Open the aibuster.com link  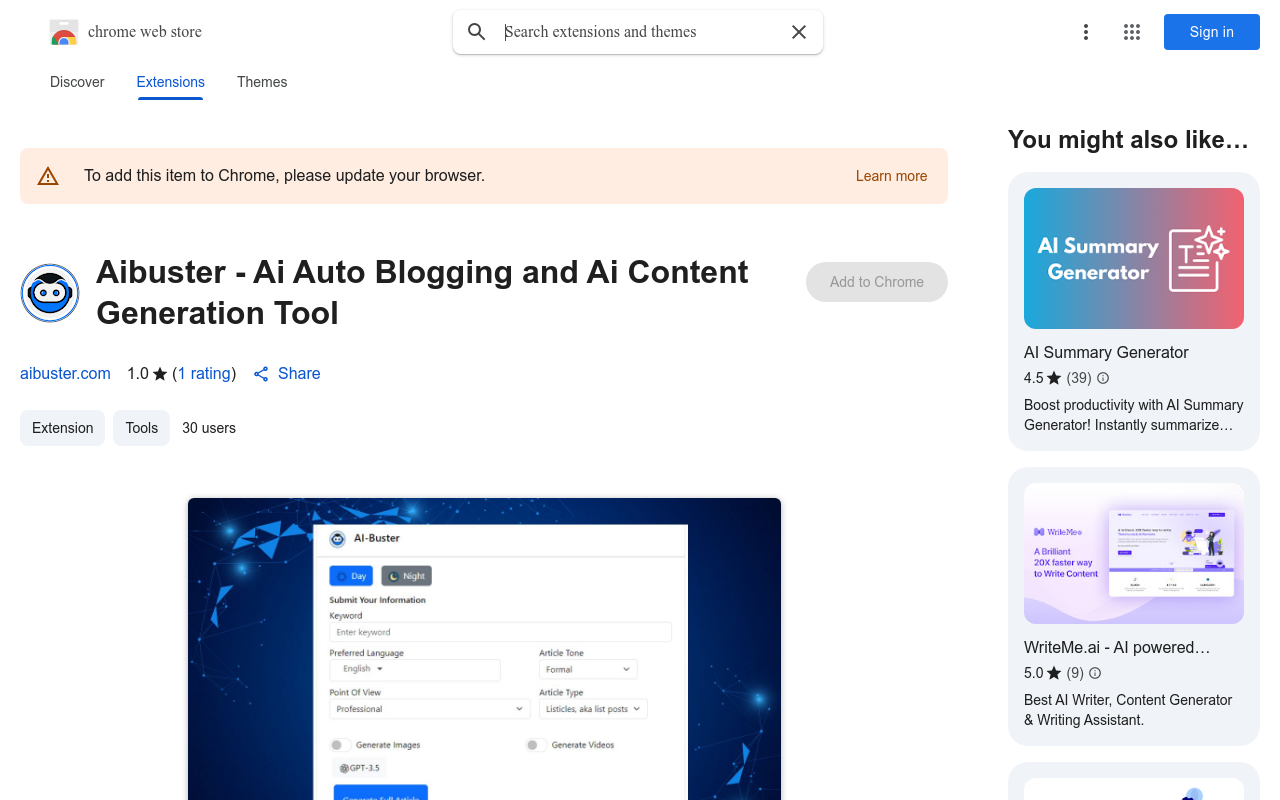[x=65, y=373]
